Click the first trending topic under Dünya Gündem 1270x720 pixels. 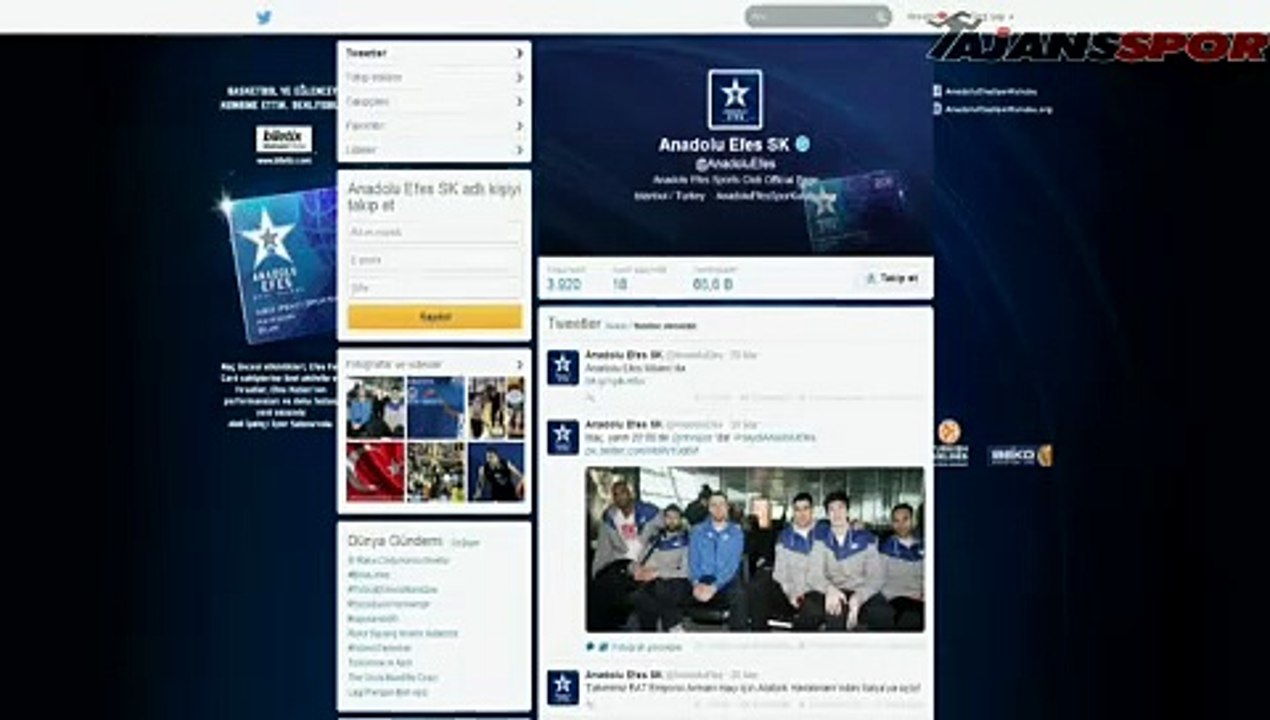(399, 561)
